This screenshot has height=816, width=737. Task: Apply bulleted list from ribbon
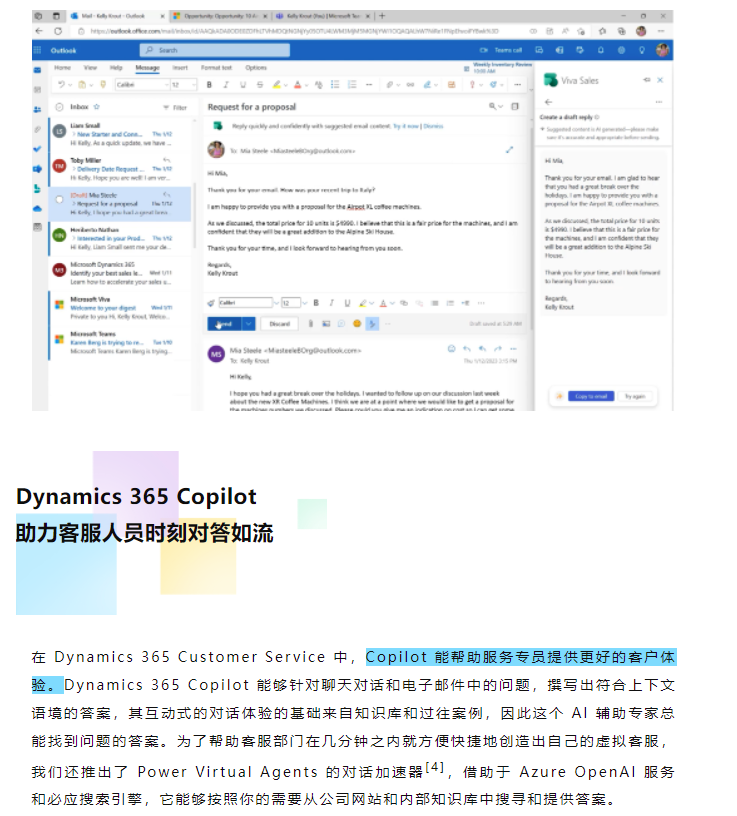(x=335, y=84)
